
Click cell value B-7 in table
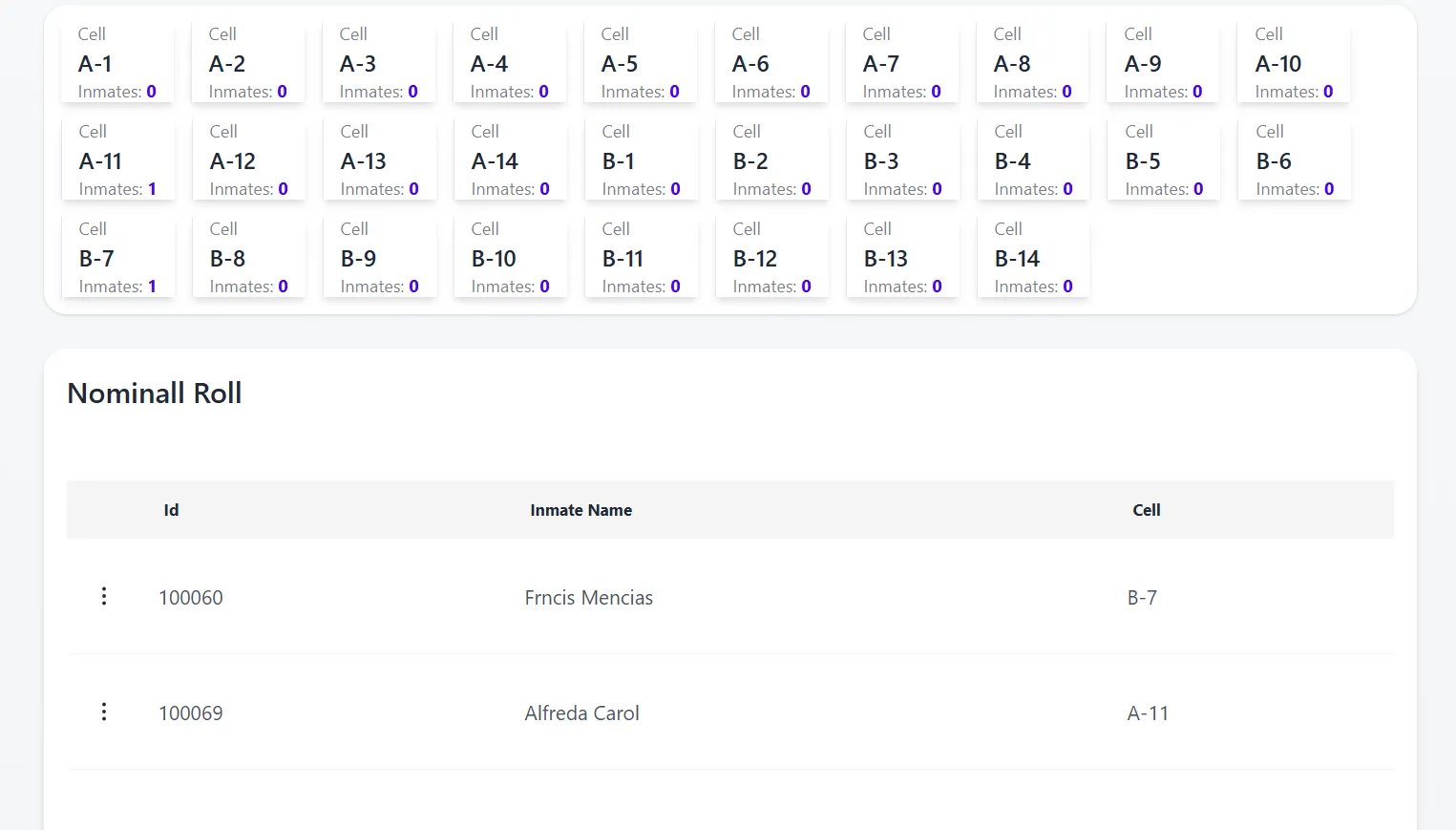(x=1142, y=598)
